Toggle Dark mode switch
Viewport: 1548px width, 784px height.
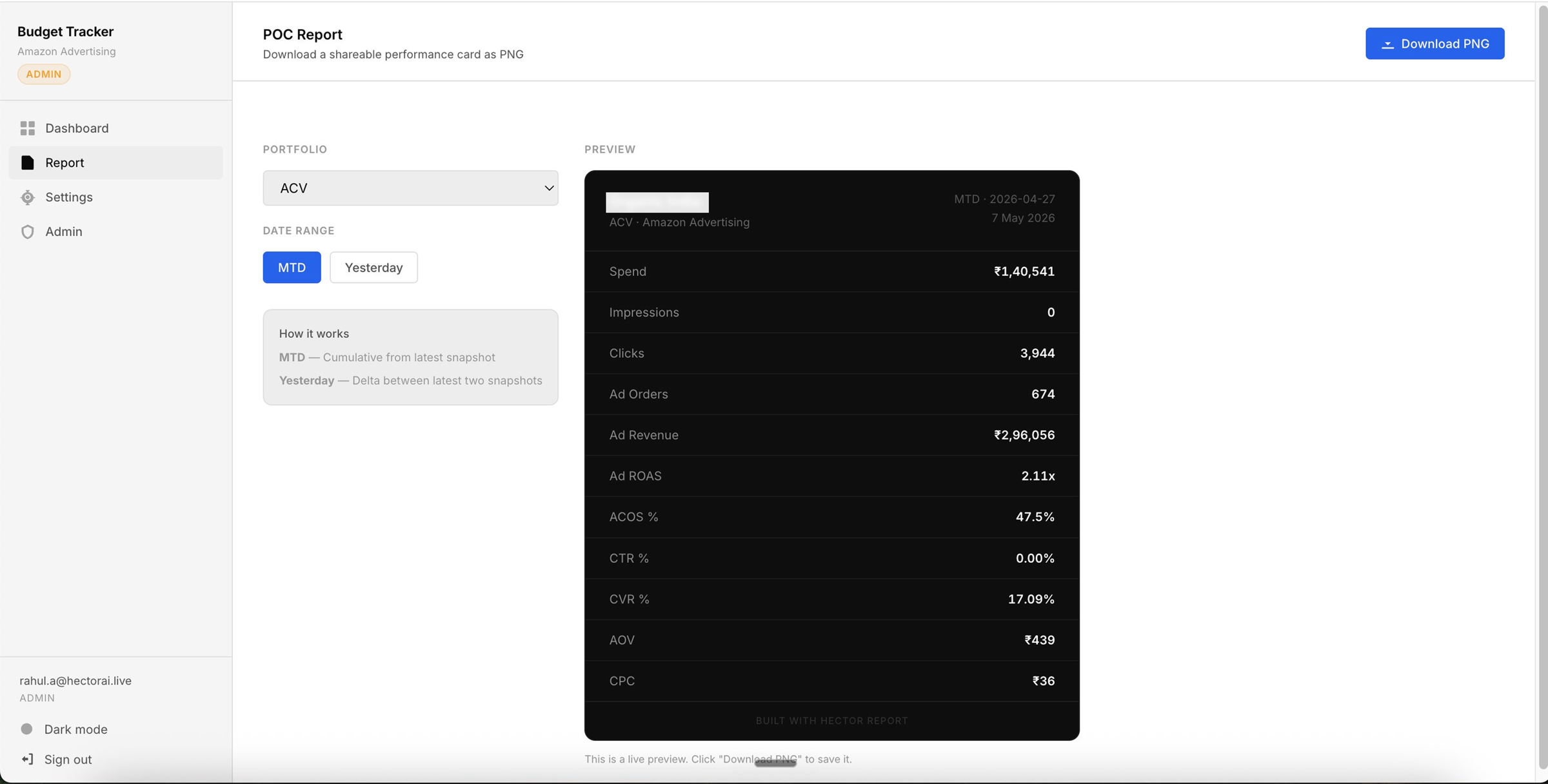point(26,729)
